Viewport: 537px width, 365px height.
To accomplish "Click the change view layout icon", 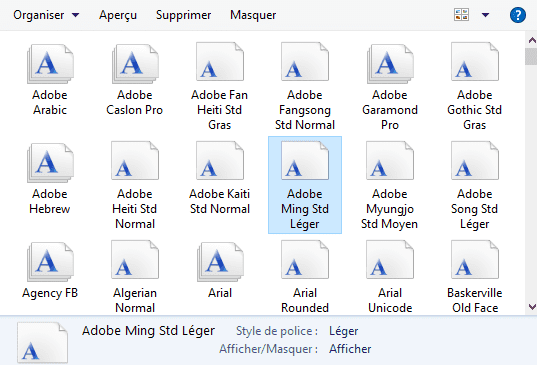I will (x=461, y=15).
